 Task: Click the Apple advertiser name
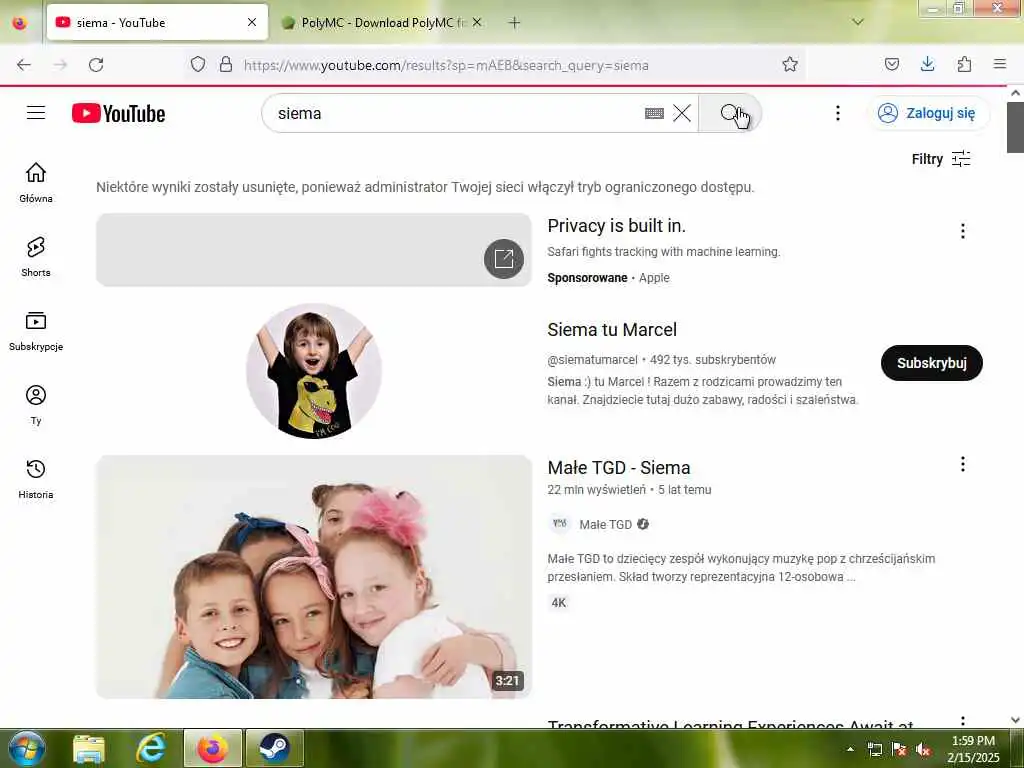pyautogui.click(x=654, y=278)
